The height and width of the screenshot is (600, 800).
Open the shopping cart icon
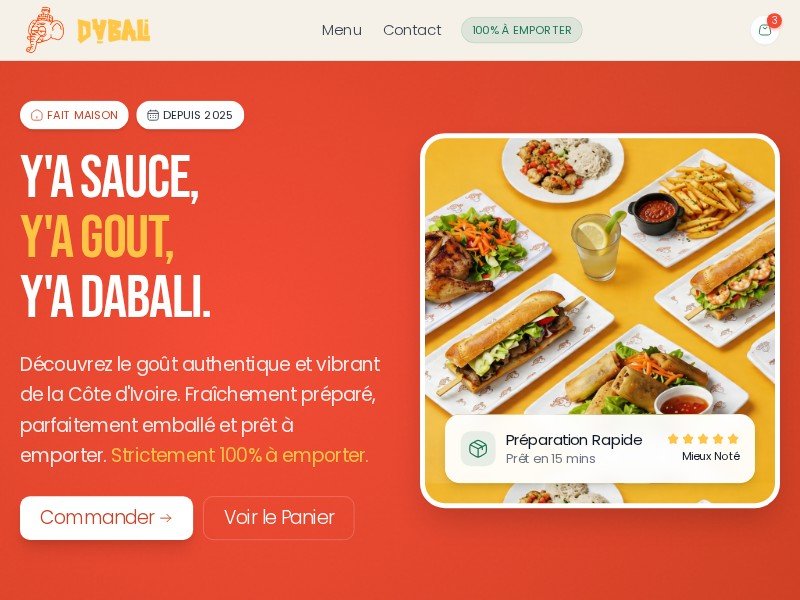764,30
